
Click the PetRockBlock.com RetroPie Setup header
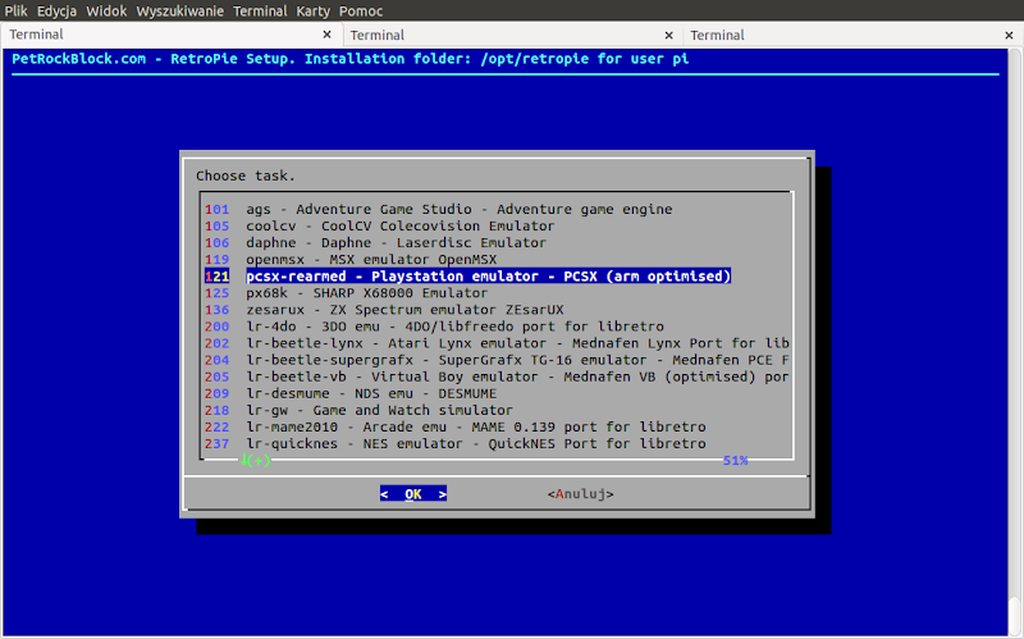coord(350,59)
